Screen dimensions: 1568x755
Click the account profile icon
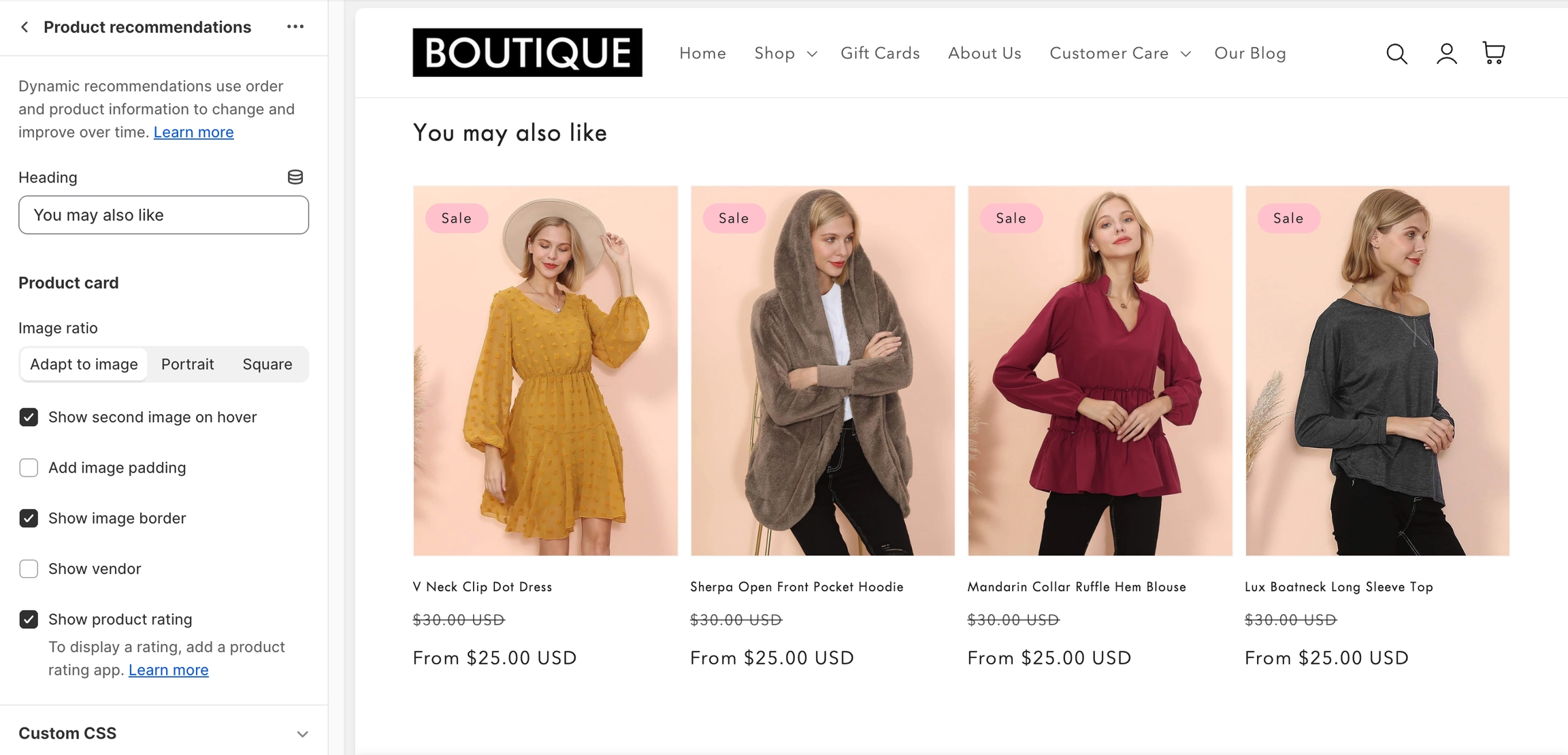tap(1446, 53)
